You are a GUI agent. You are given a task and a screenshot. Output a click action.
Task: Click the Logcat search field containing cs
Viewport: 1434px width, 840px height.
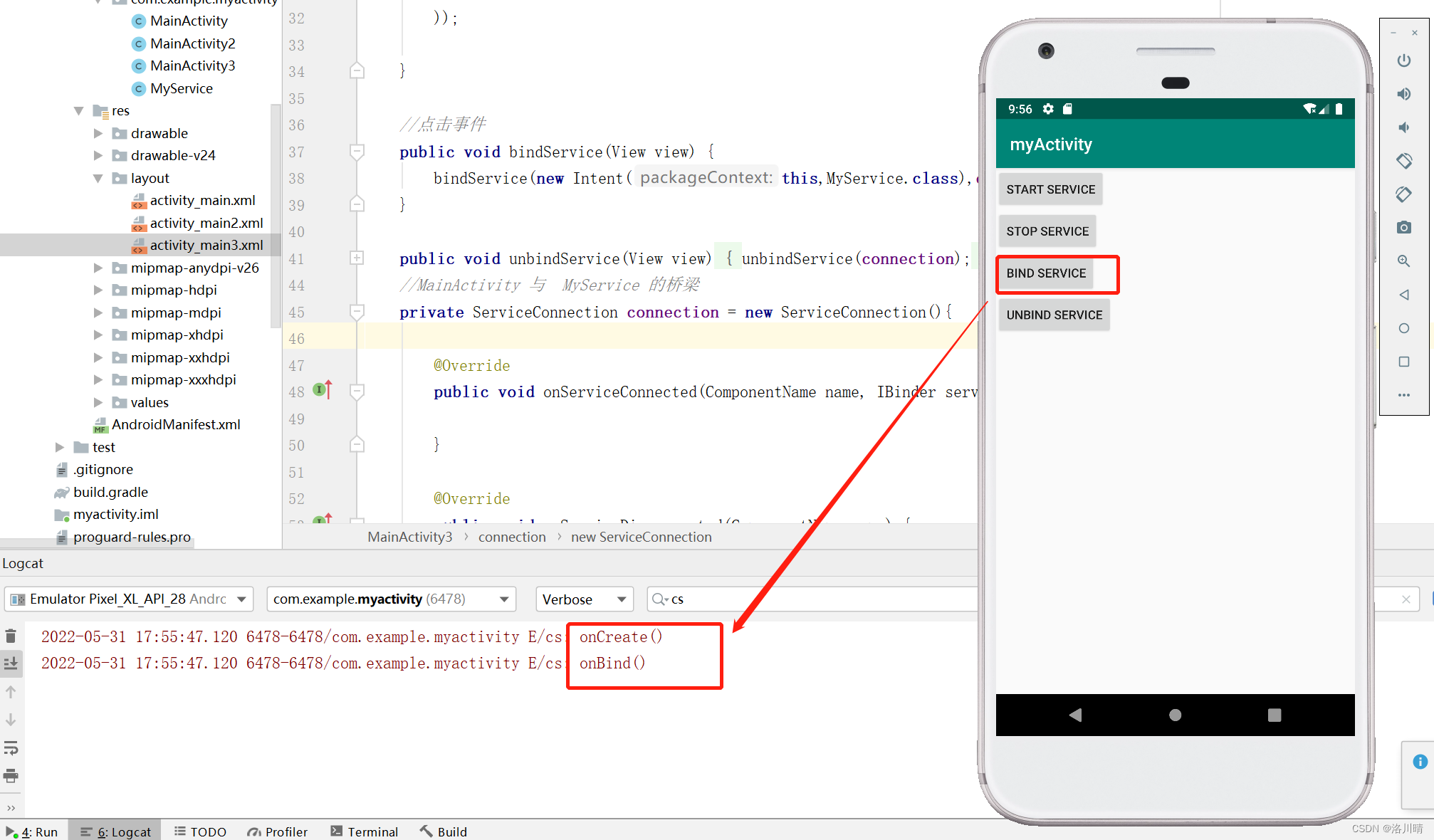(783, 599)
